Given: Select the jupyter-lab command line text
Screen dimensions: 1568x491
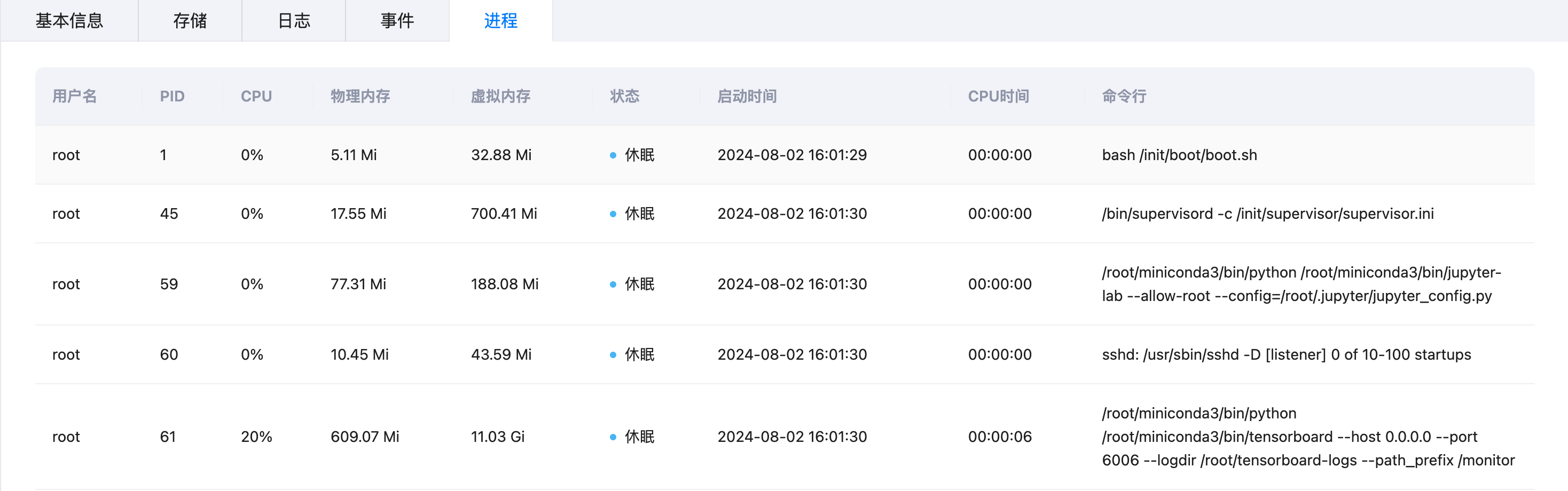Looking at the screenshot, I should 1302,284.
